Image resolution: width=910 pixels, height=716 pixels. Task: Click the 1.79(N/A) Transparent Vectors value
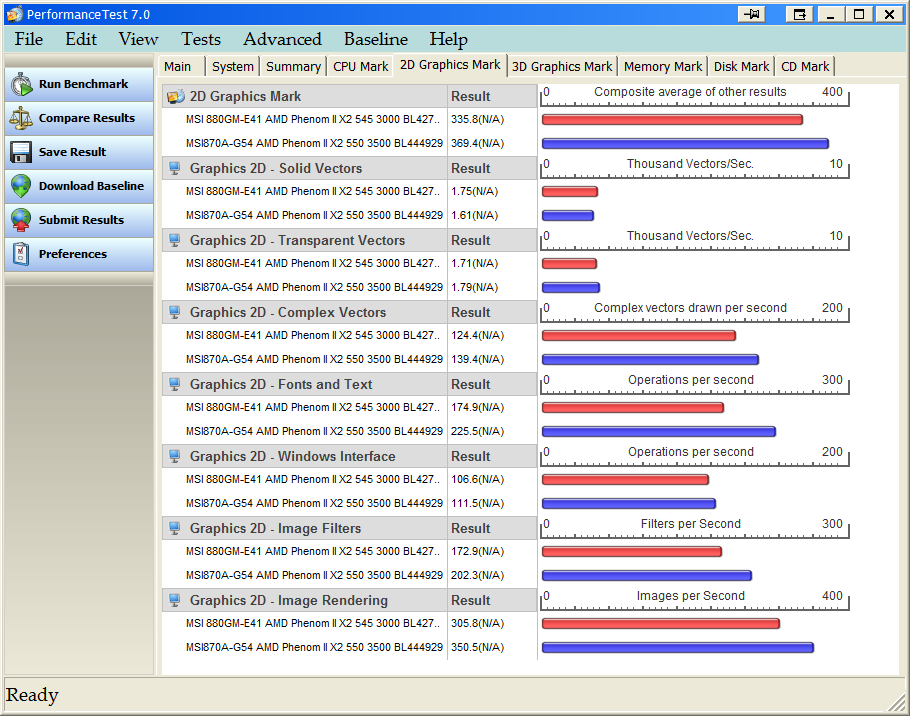[x=474, y=287]
